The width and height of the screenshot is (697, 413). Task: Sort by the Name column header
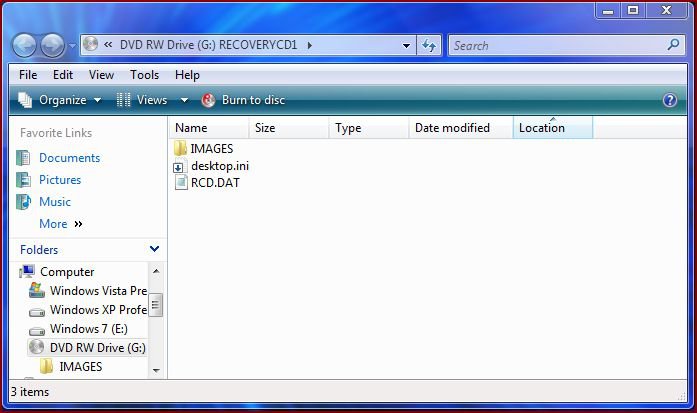point(209,128)
